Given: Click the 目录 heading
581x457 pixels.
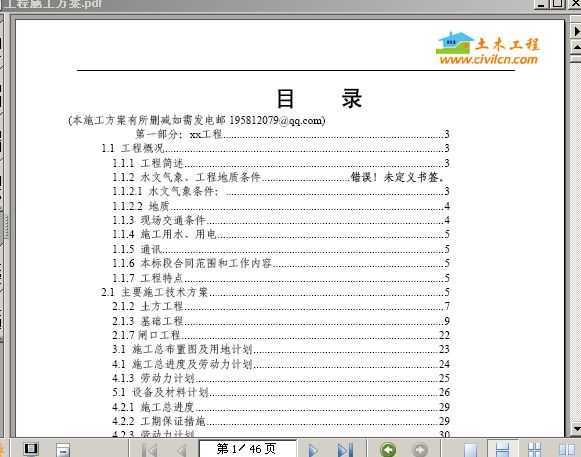Looking at the screenshot, I should [x=319, y=99].
